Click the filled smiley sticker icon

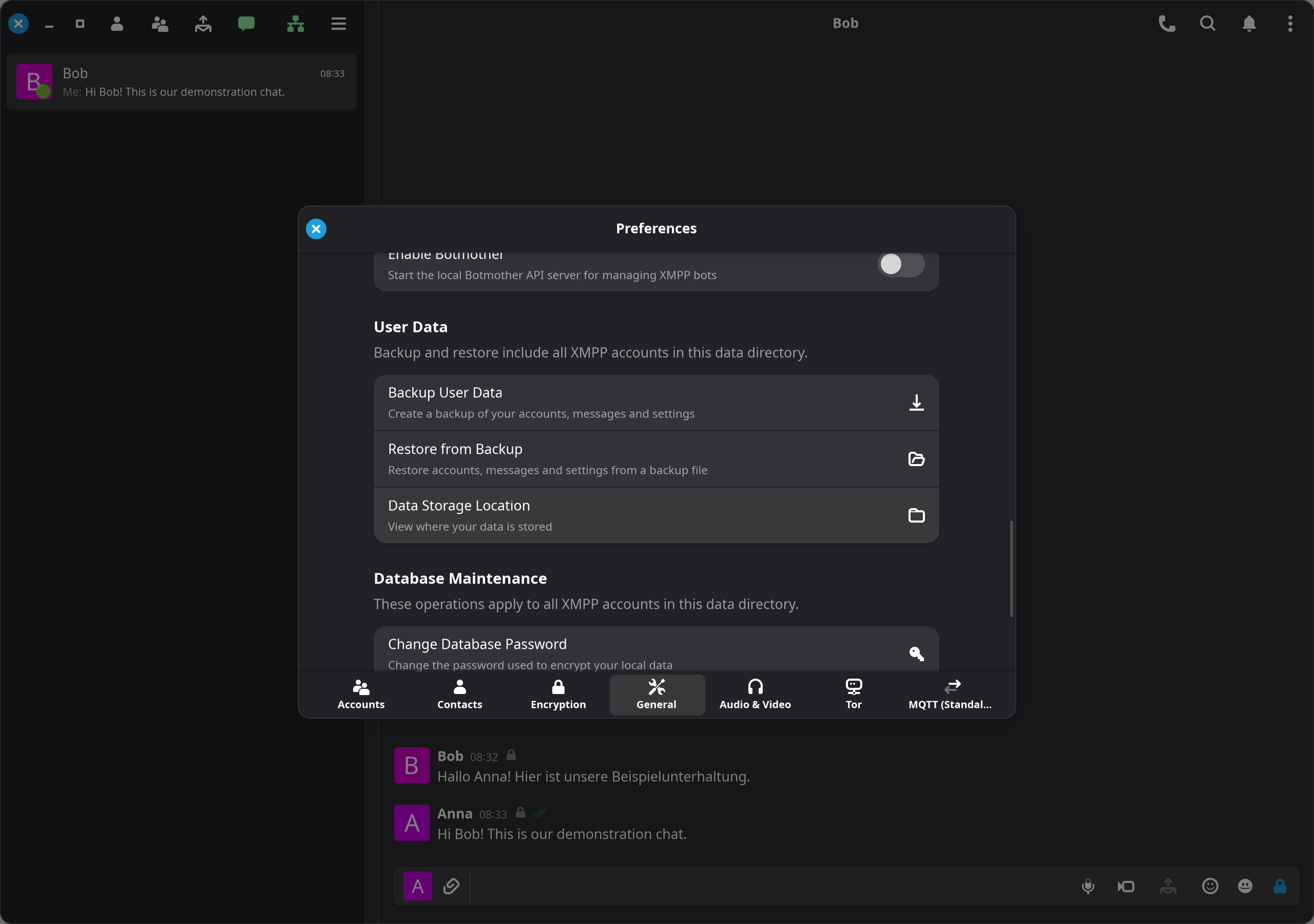[x=1245, y=885]
